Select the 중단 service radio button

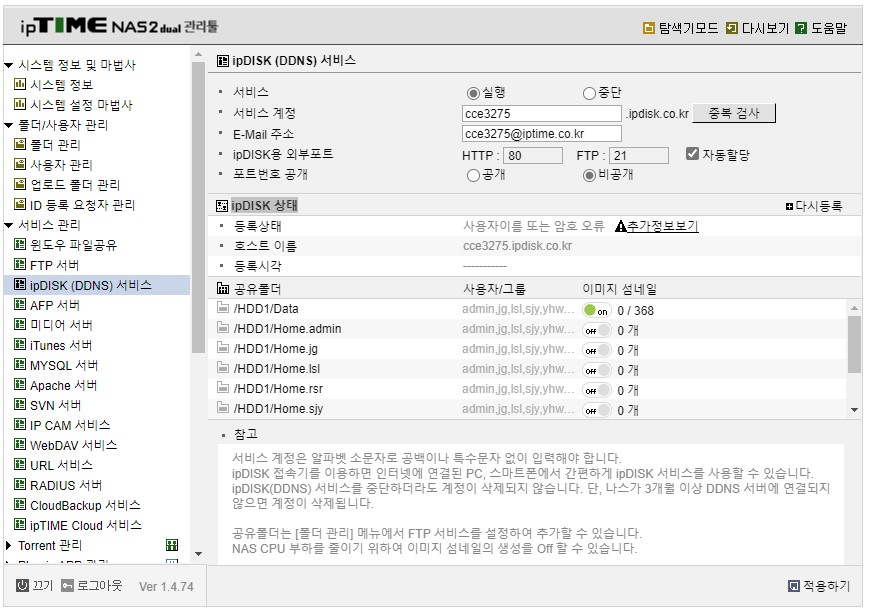coord(589,93)
